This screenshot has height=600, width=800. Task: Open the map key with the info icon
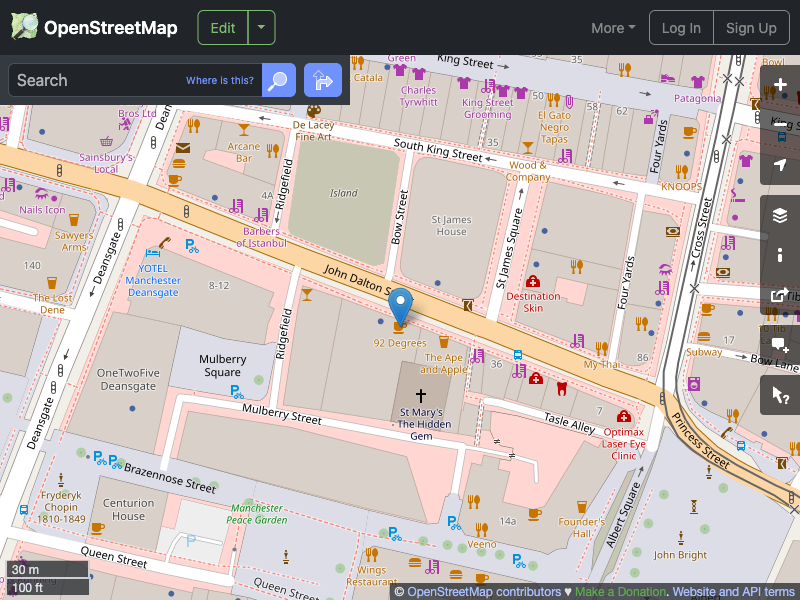click(x=779, y=255)
